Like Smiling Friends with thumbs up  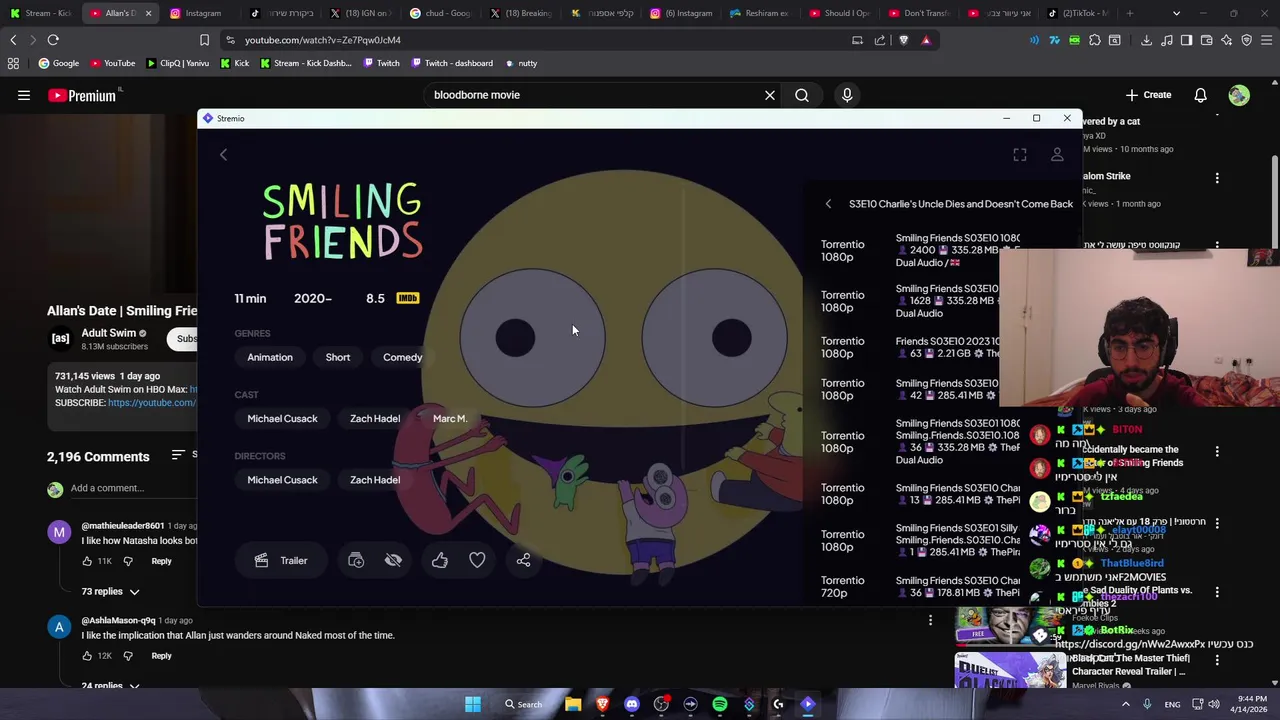pyautogui.click(x=440, y=561)
